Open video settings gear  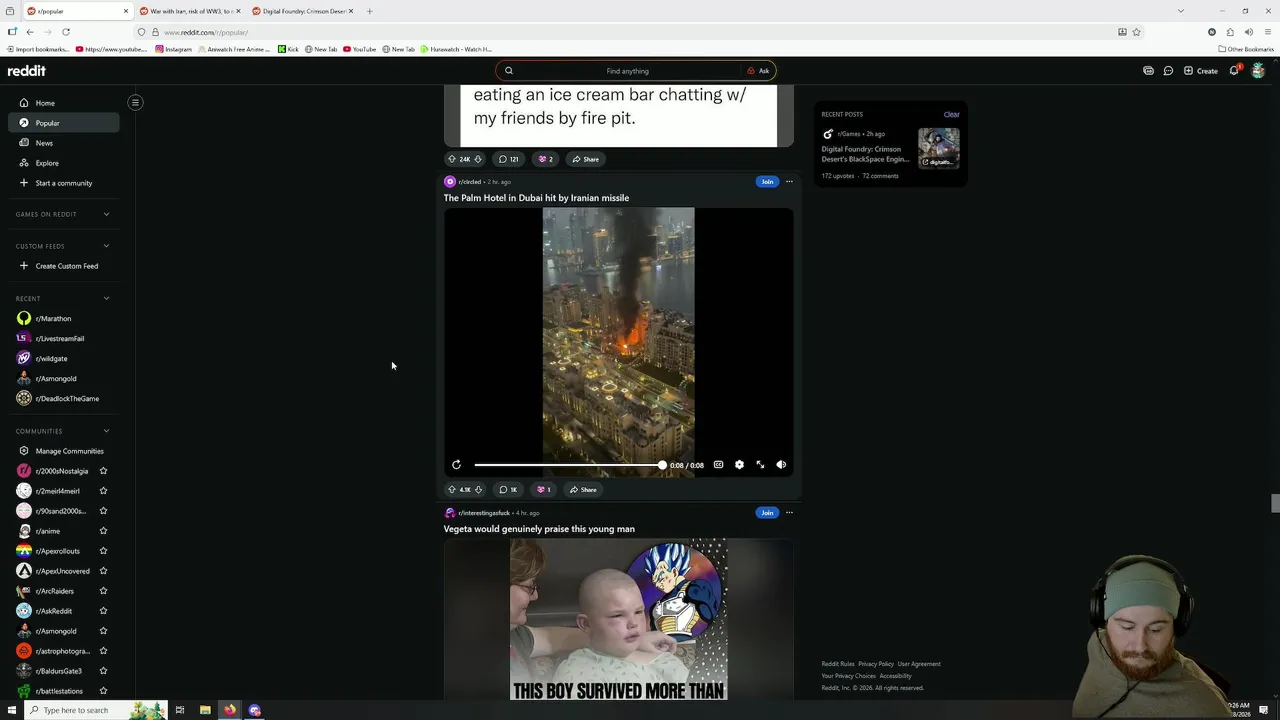(739, 465)
